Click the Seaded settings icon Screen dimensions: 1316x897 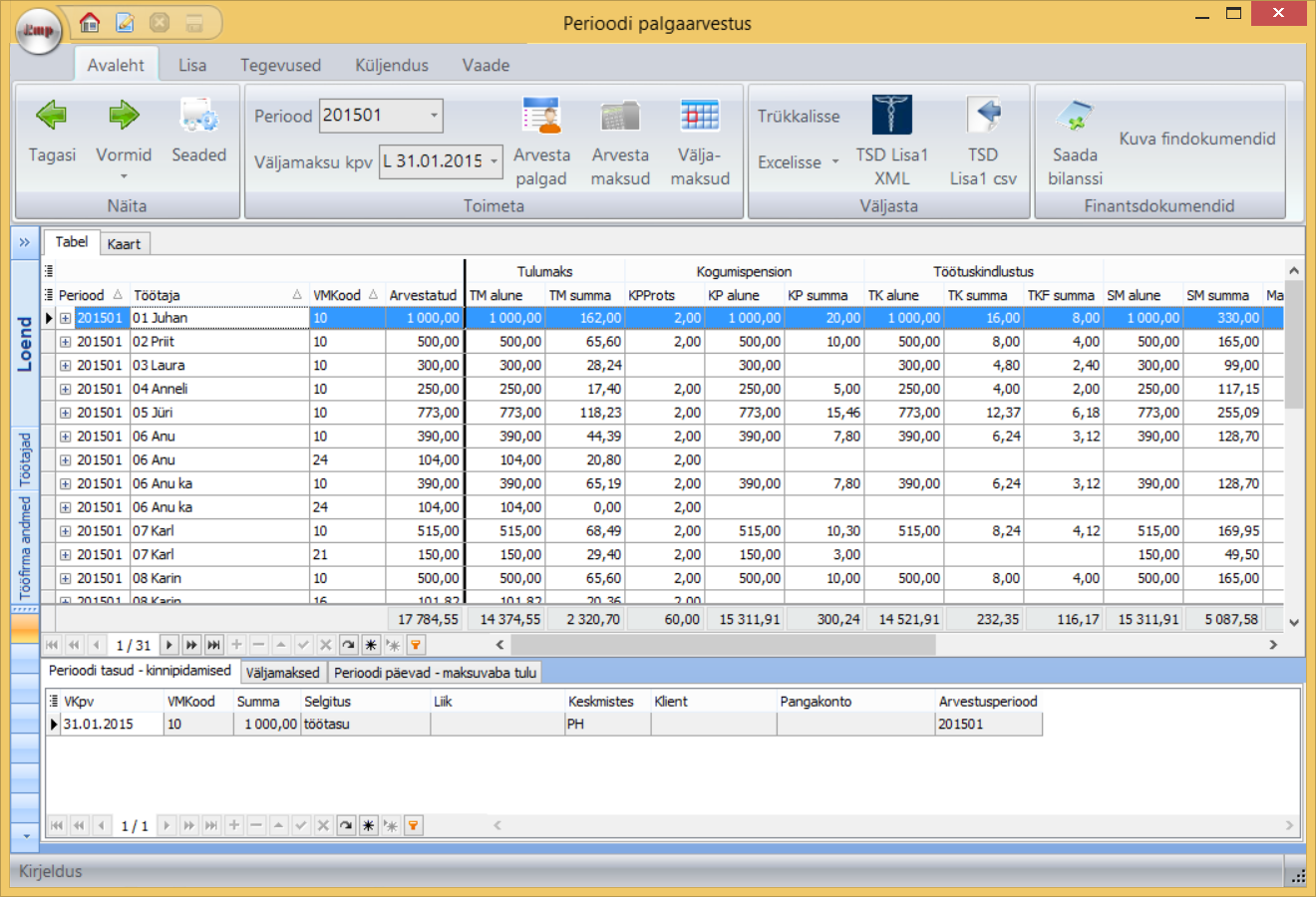[198, 117]
